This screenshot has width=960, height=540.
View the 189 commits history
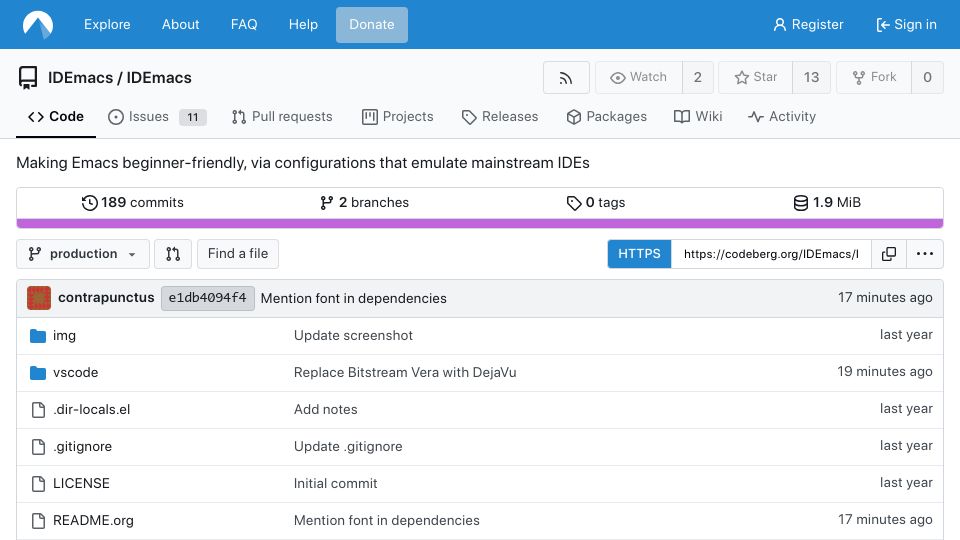point(133,203)
